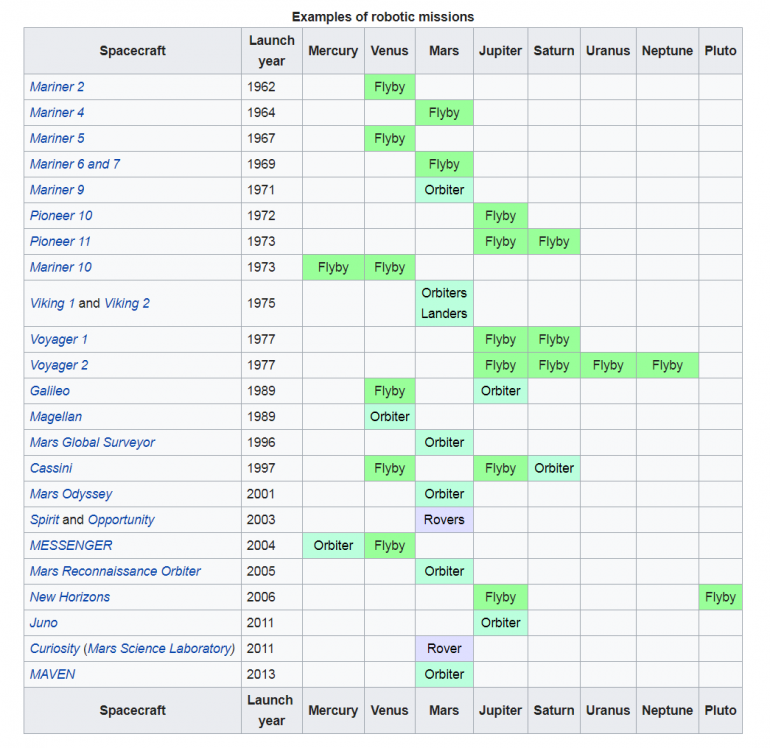Open the Mariner 2 spacecraft link

pyautogui.click(x=57, y=87)
